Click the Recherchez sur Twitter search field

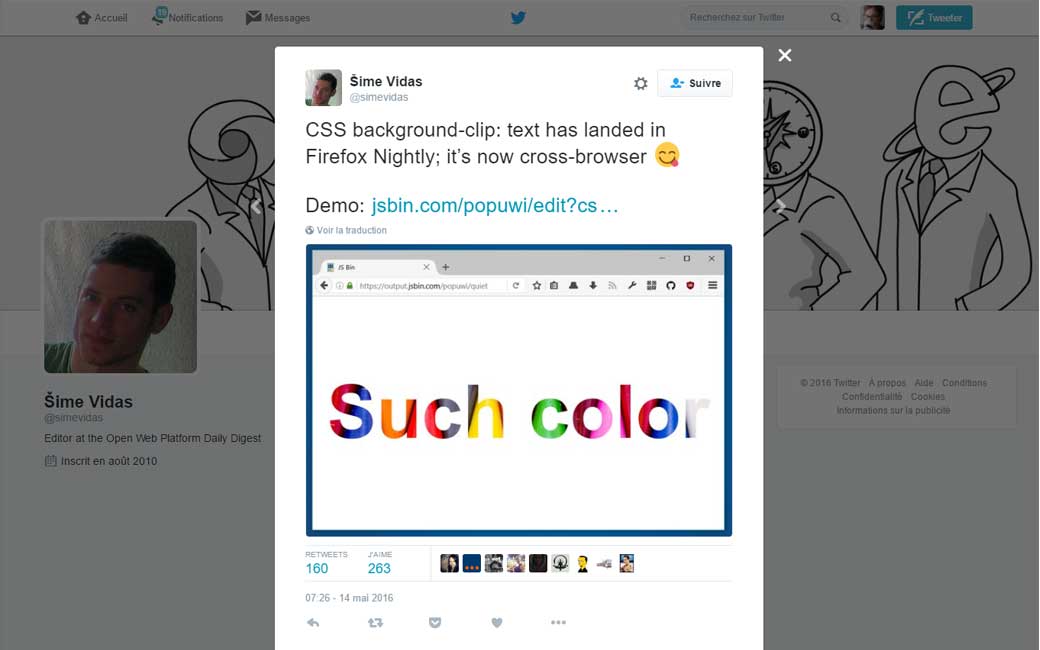[755, 18]
